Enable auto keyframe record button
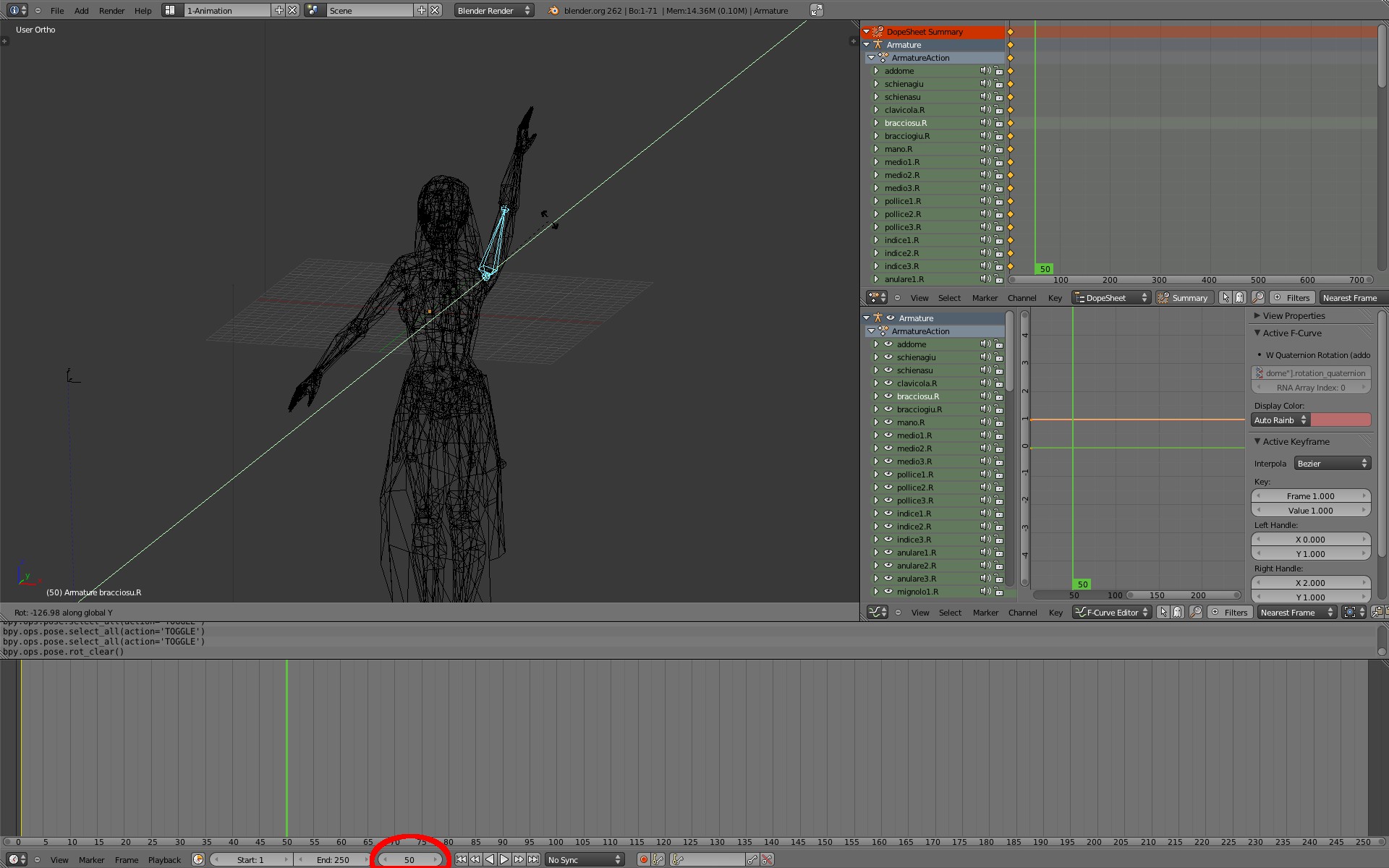Screen dimensions: 1389x868 (643, 859)
